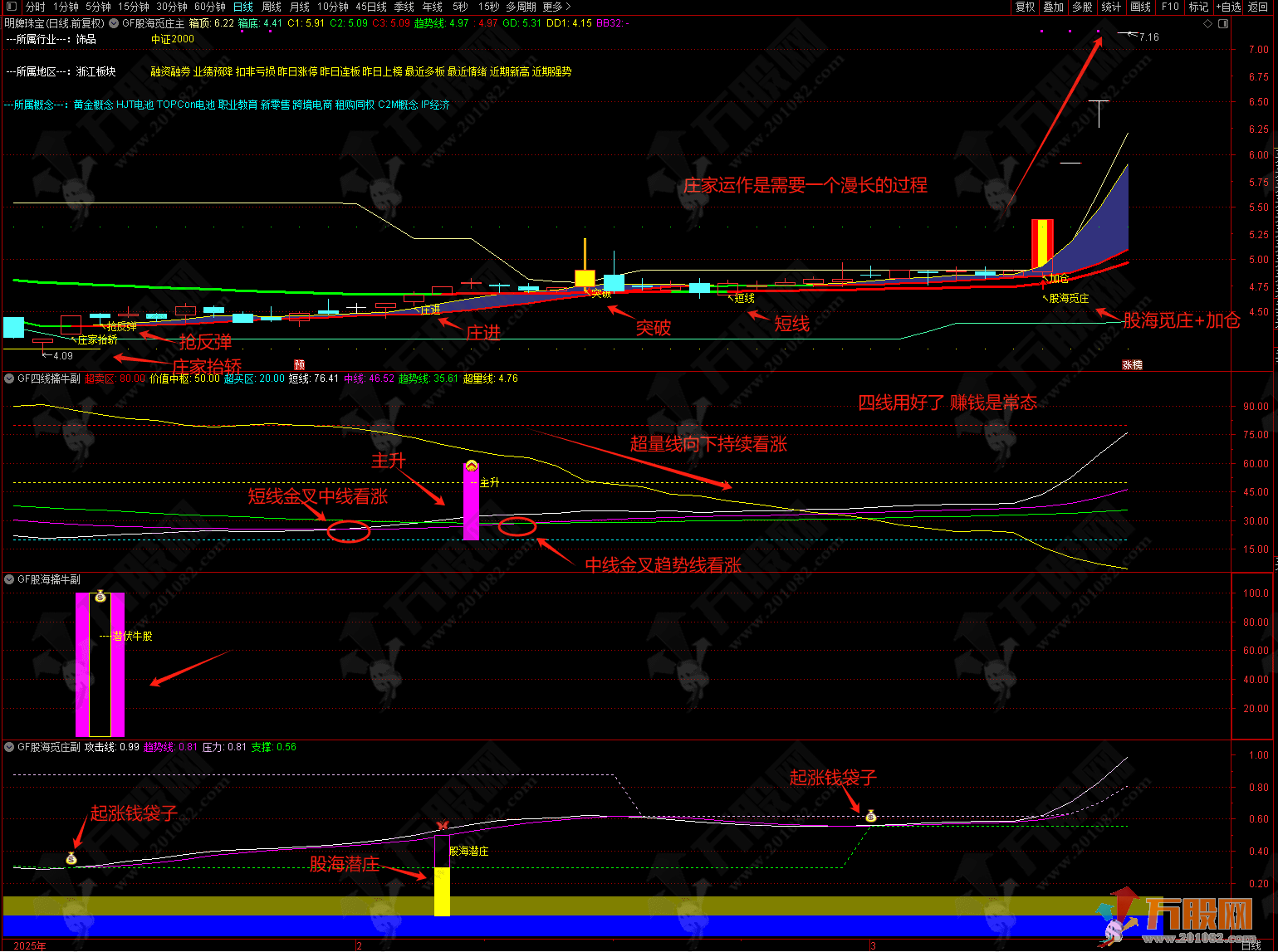Viewport: 1278px width, 952px height.
Task: Click the HJT电池 concept tag
Action: click(135, 105)
